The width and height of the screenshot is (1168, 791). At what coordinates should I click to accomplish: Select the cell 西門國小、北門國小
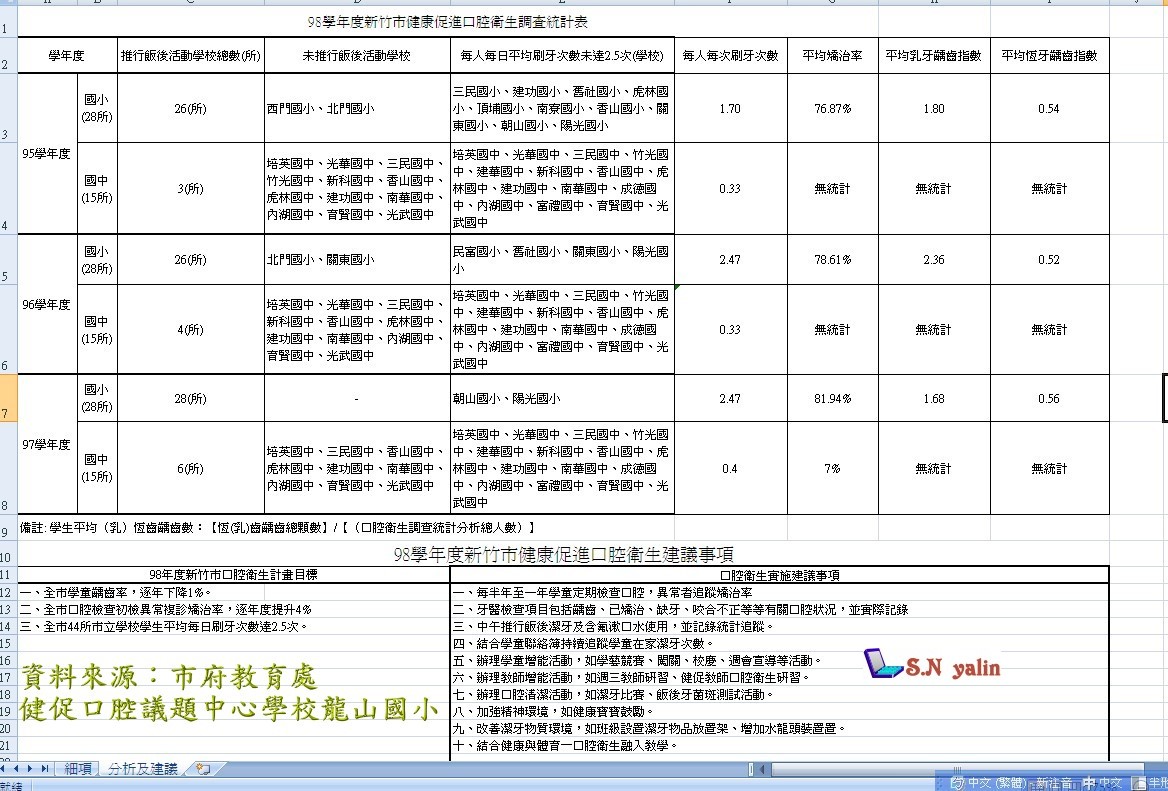tap(357, 109)
